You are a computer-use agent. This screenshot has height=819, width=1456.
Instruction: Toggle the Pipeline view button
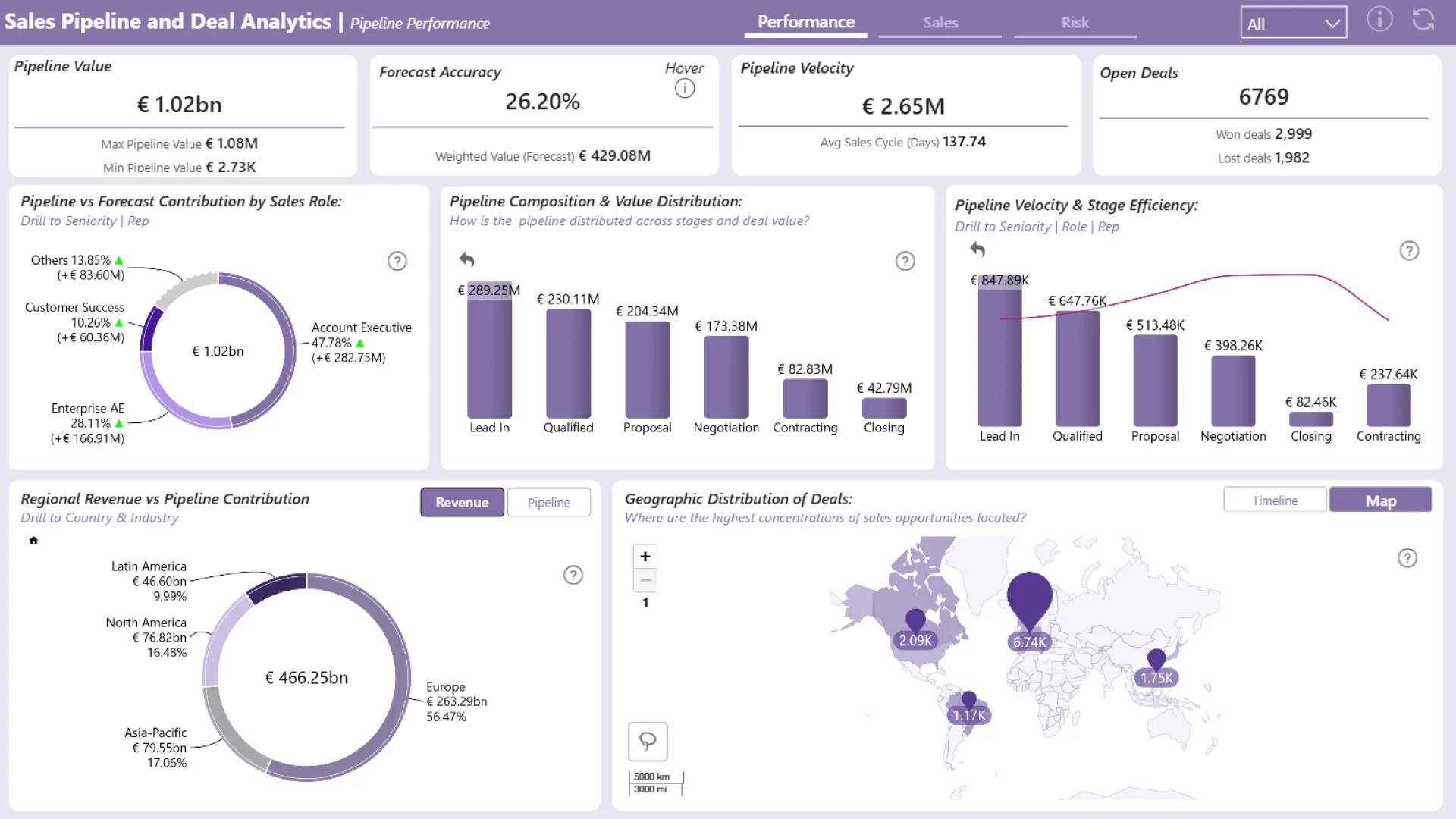coord(548,502)
